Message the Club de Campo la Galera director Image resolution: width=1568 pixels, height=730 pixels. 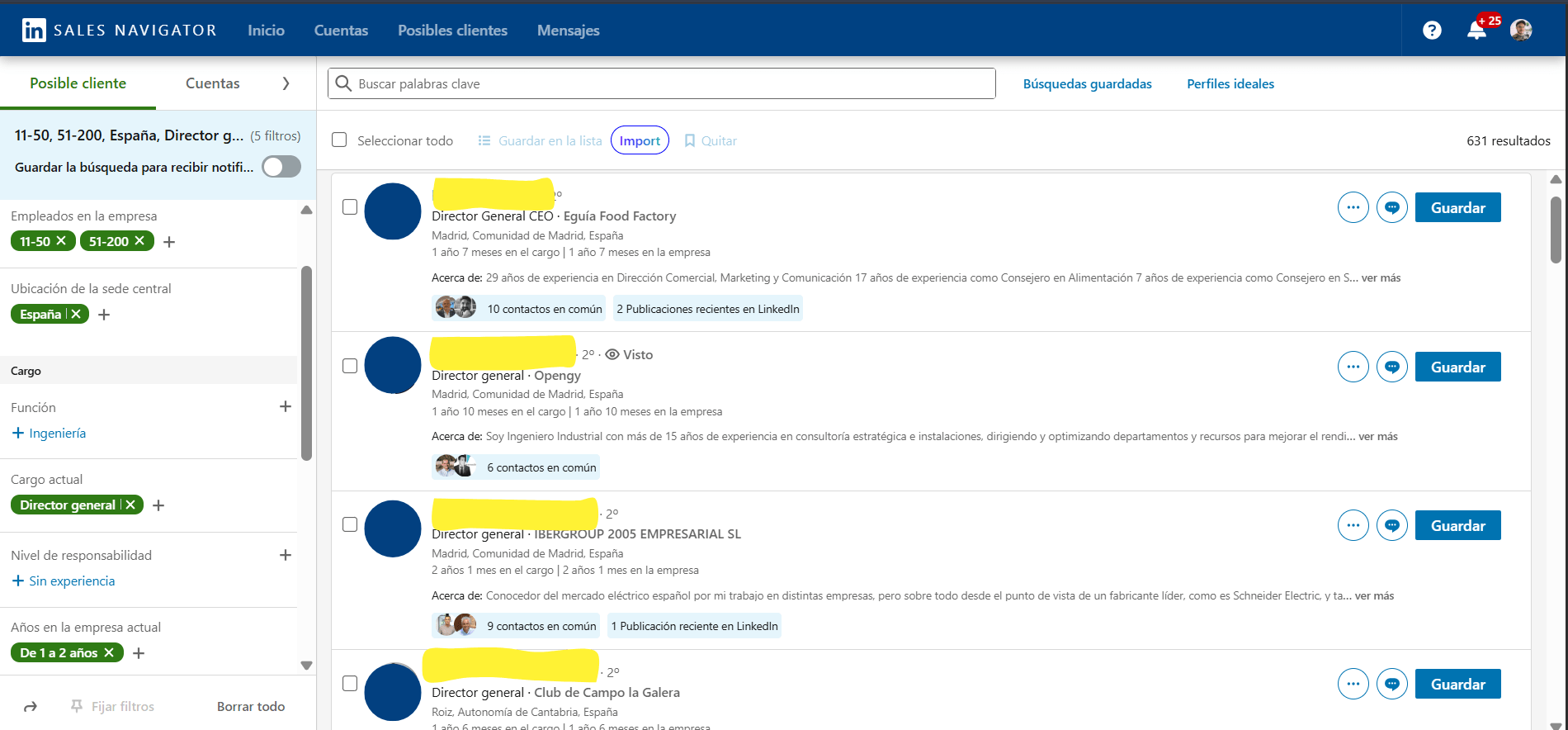click(1391, 684)
